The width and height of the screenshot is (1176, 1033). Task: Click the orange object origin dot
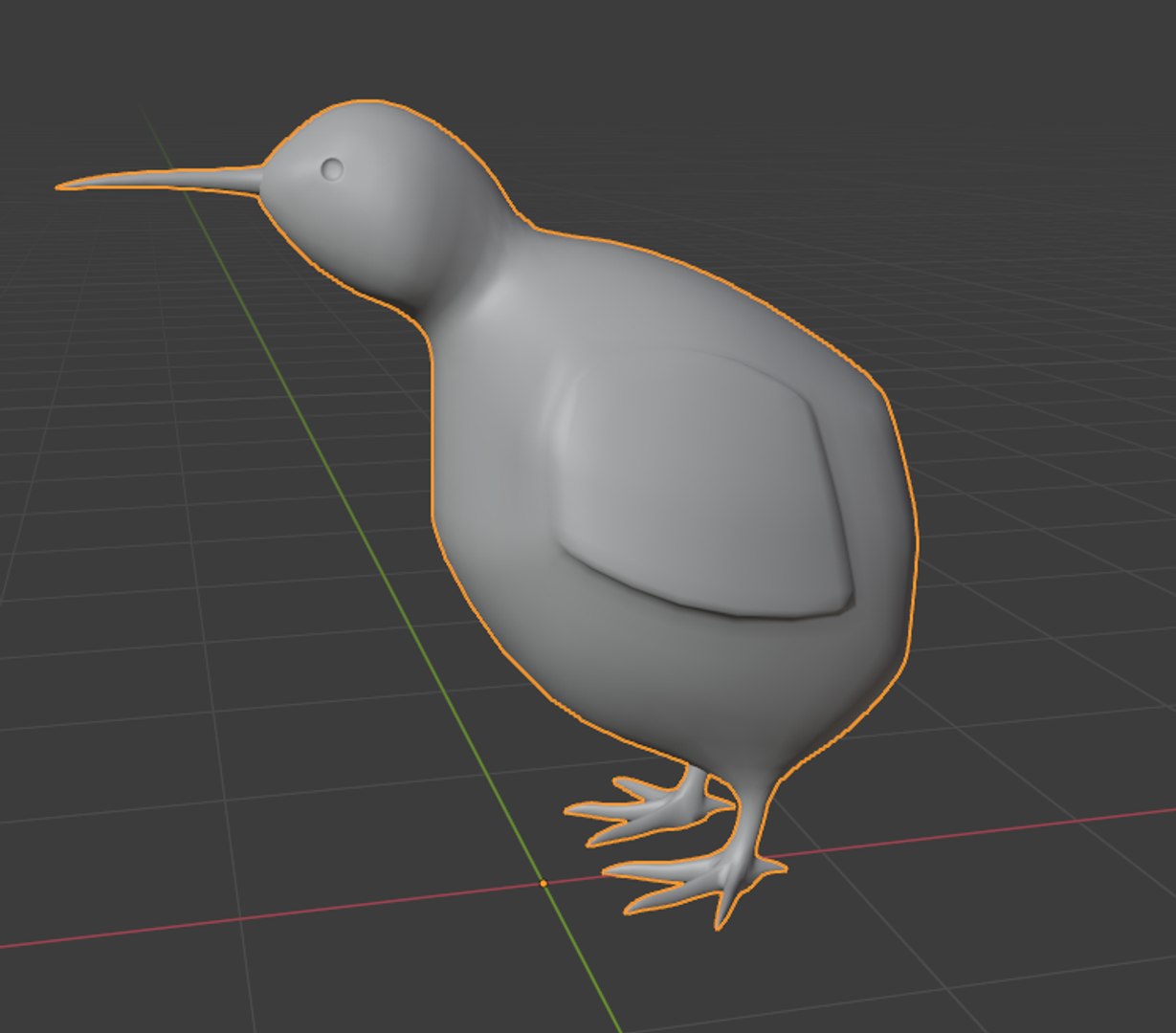coord(544,884)
